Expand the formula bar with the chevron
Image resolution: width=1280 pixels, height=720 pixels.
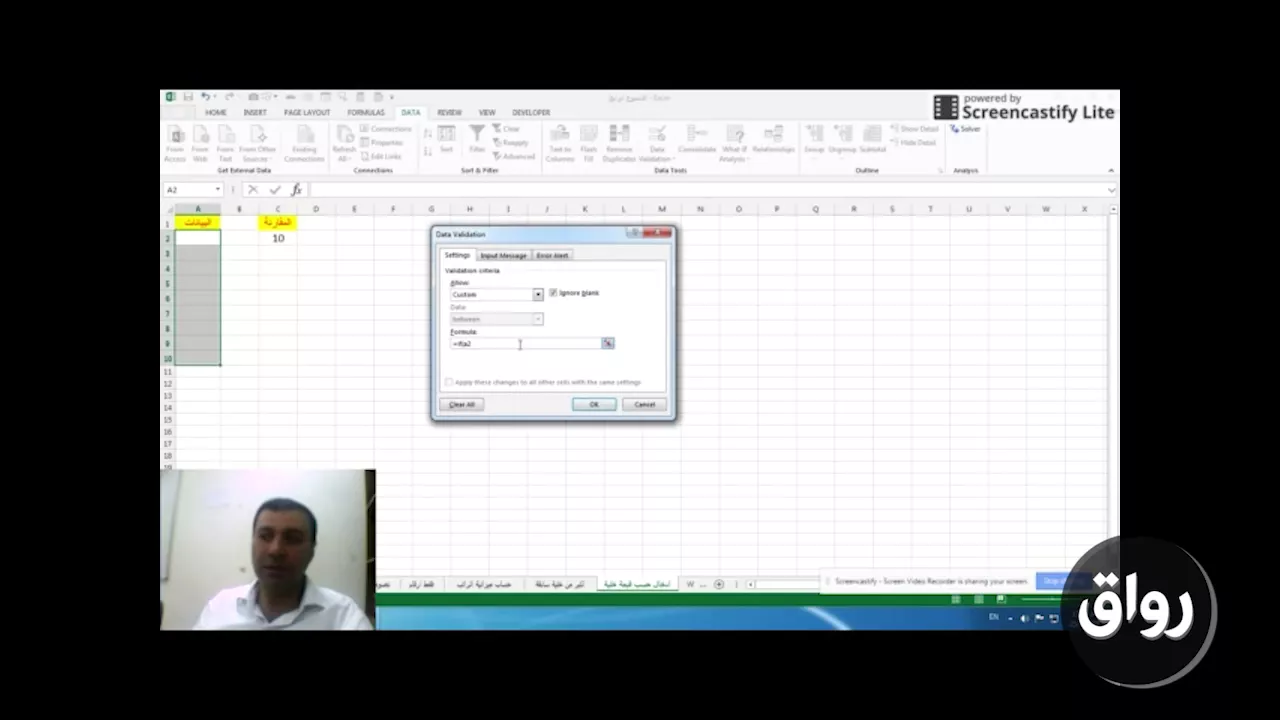point(1111,190)
